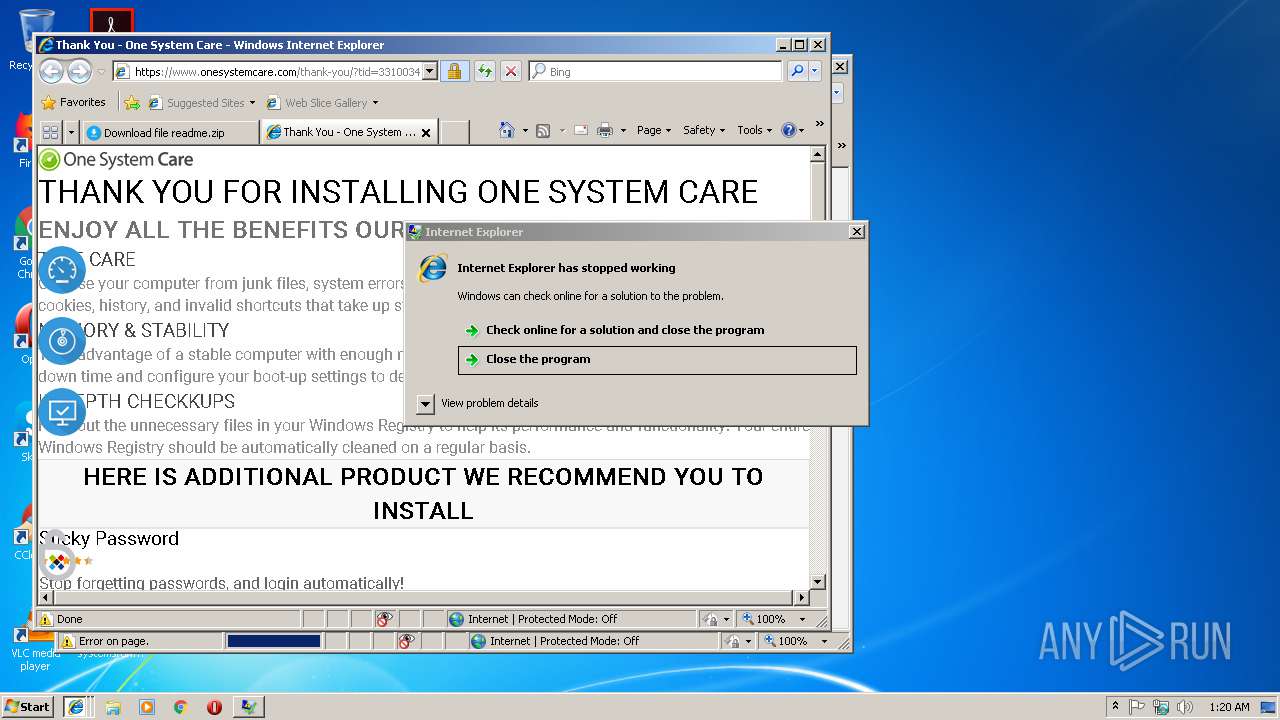Click the privacy report eye icon in front status bar
The height and width of the screenshot is (720, 1280).
[384, 619]
